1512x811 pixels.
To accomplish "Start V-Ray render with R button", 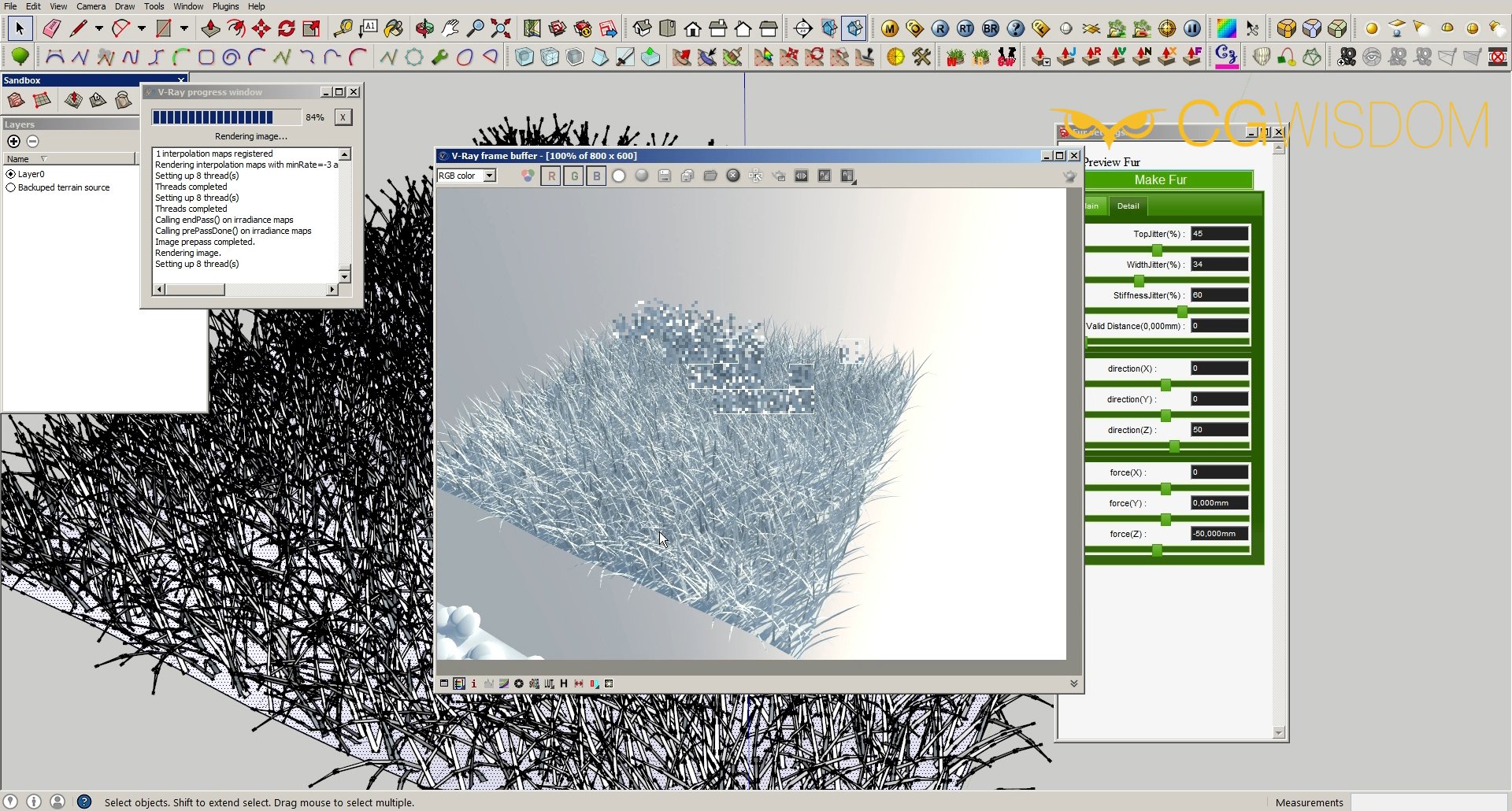I will point(939,29).
